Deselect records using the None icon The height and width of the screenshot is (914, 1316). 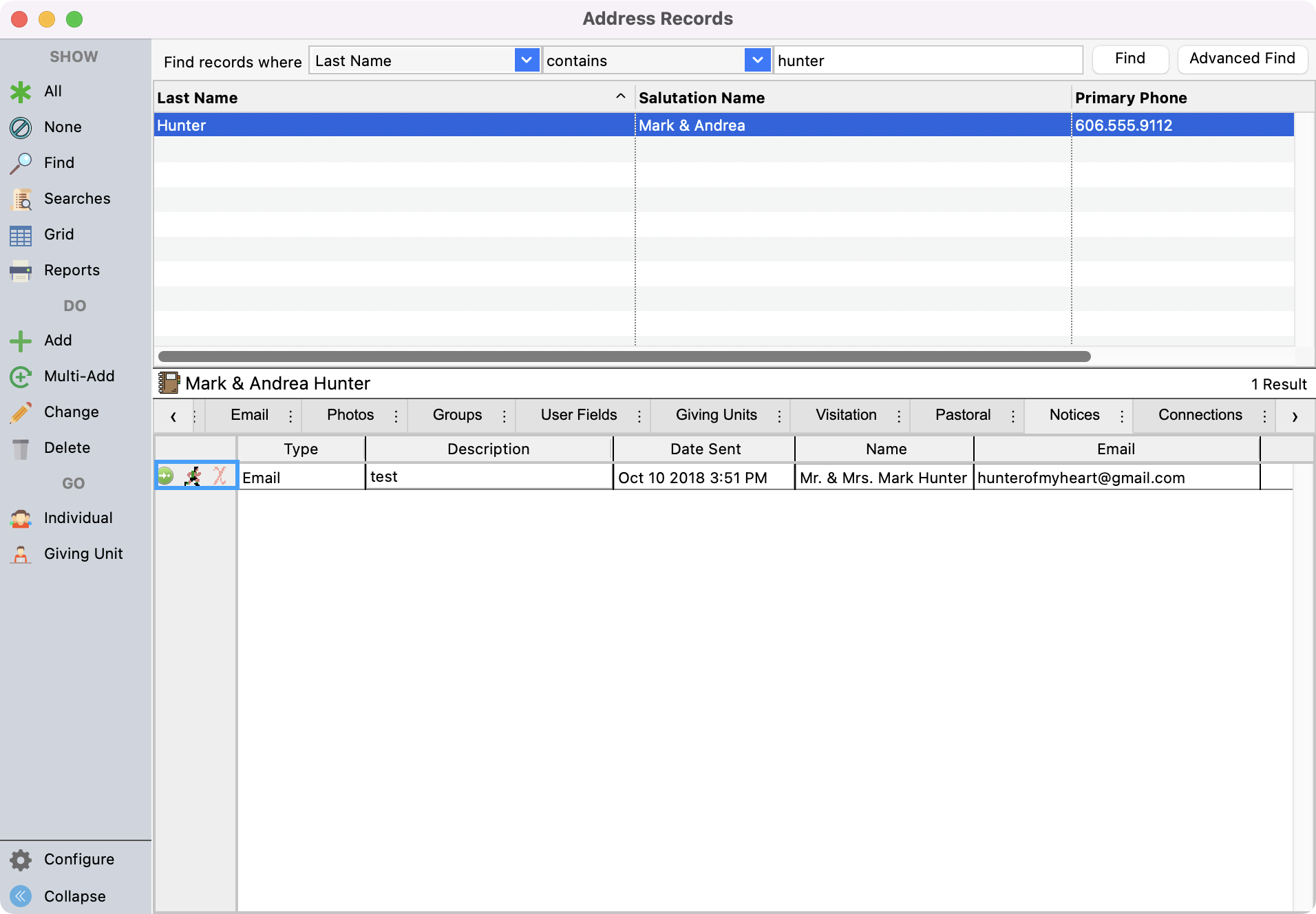(x=21, y=127)
